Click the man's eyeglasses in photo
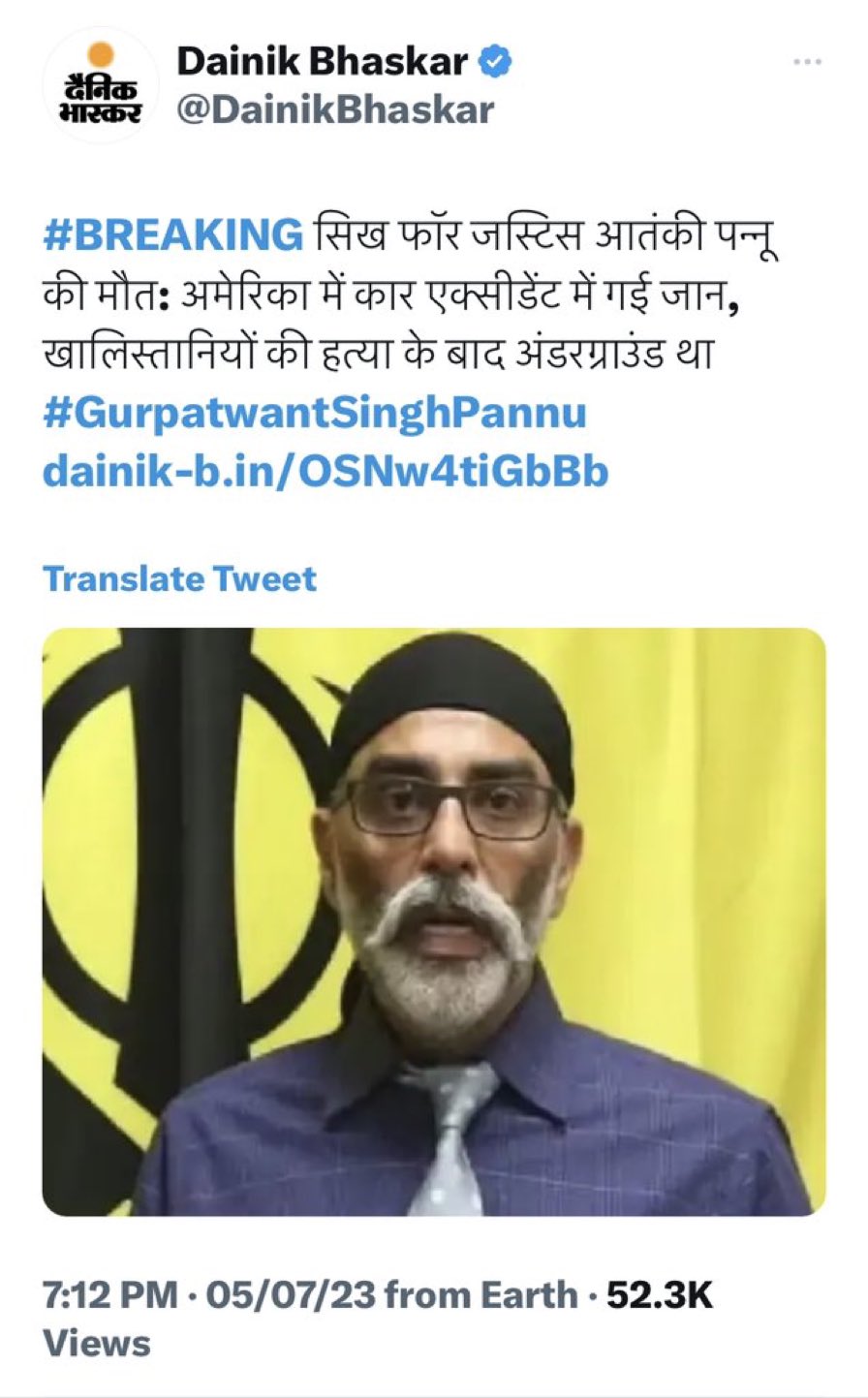 coord(449,806)
